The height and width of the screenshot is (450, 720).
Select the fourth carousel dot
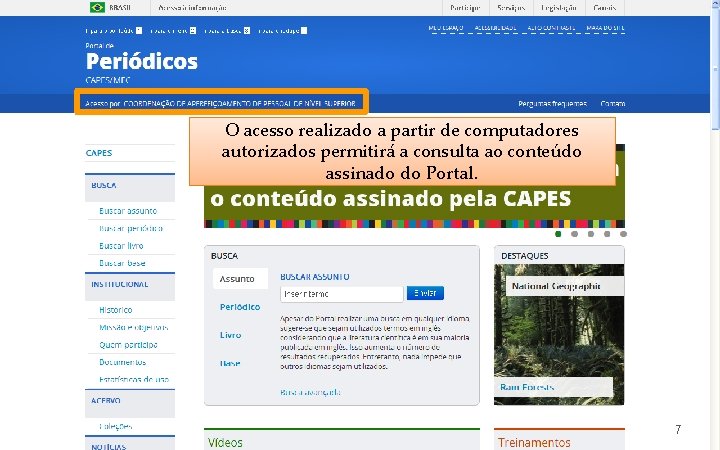click(607, 234)
